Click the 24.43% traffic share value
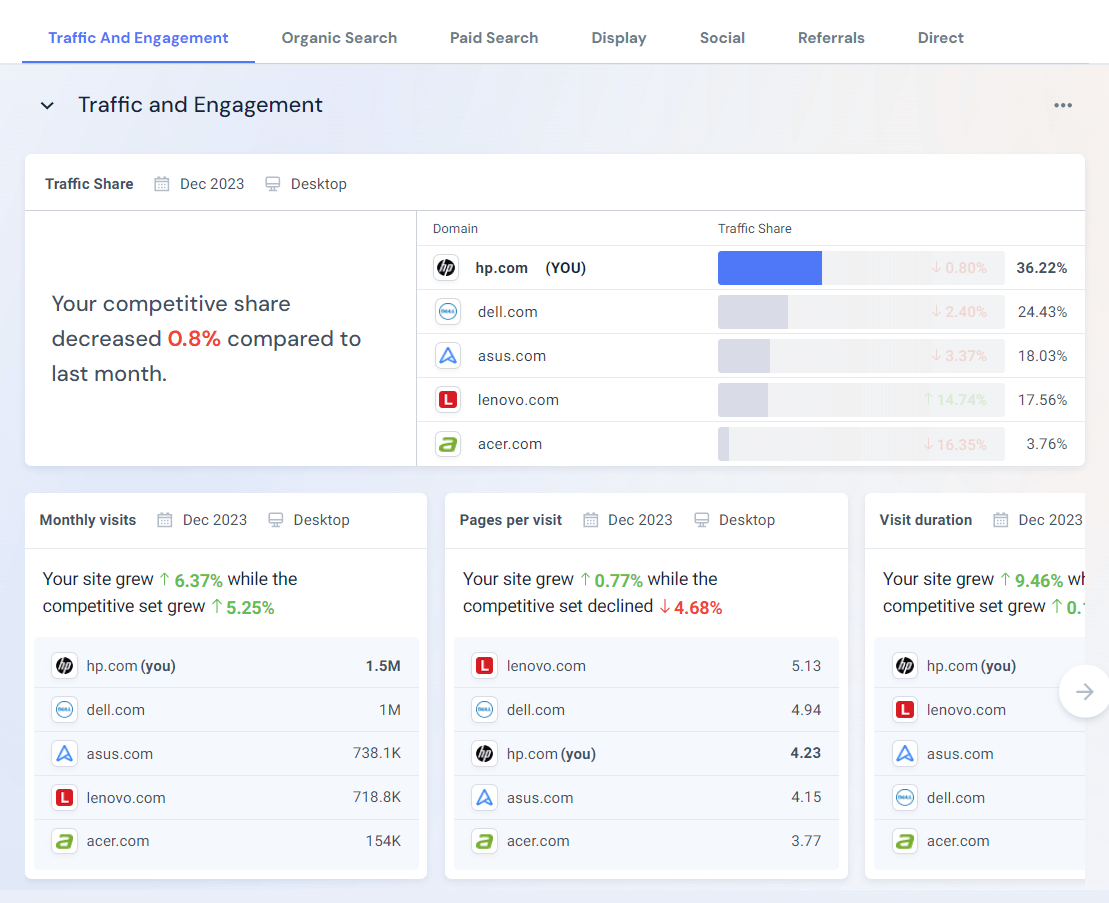Viewport: 1109px width, 903px height. click(1043, 312)
